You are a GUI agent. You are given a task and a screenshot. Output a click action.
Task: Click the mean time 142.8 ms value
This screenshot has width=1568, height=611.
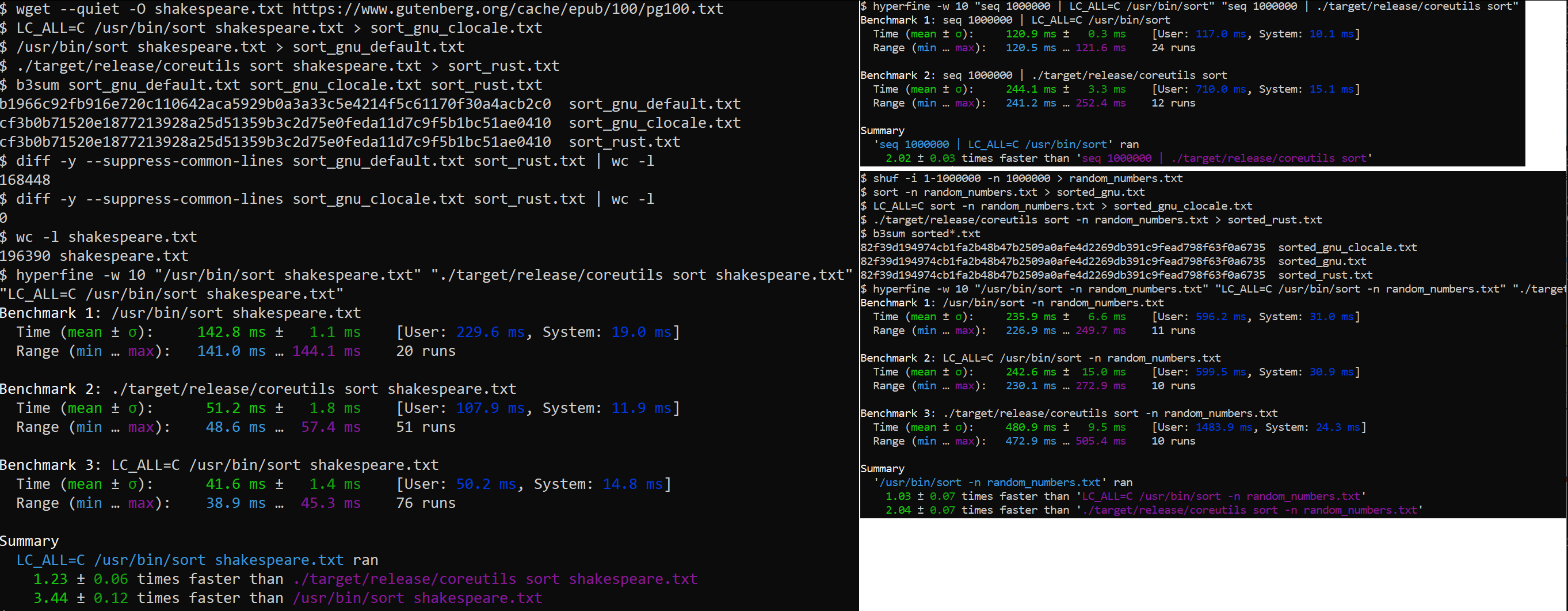(x=231, y=332)
